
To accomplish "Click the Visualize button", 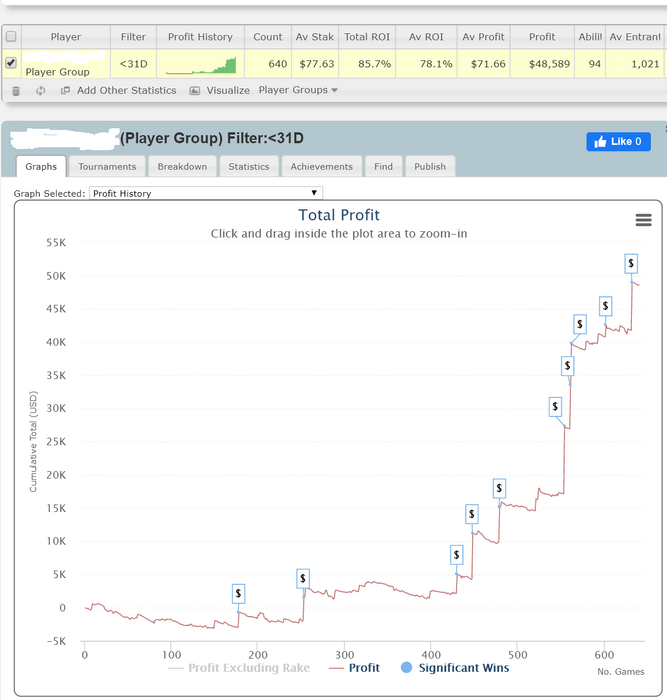I will (x=220, y=91).
